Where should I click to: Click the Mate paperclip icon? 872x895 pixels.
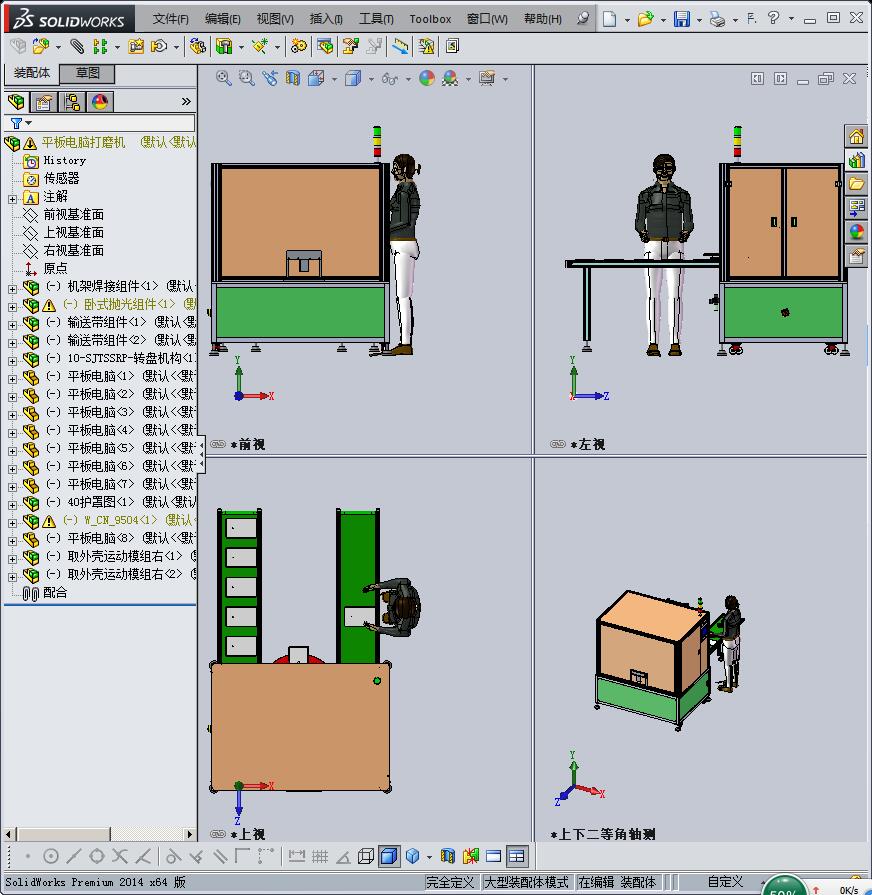pyautogui.click(x=76, y=46)
